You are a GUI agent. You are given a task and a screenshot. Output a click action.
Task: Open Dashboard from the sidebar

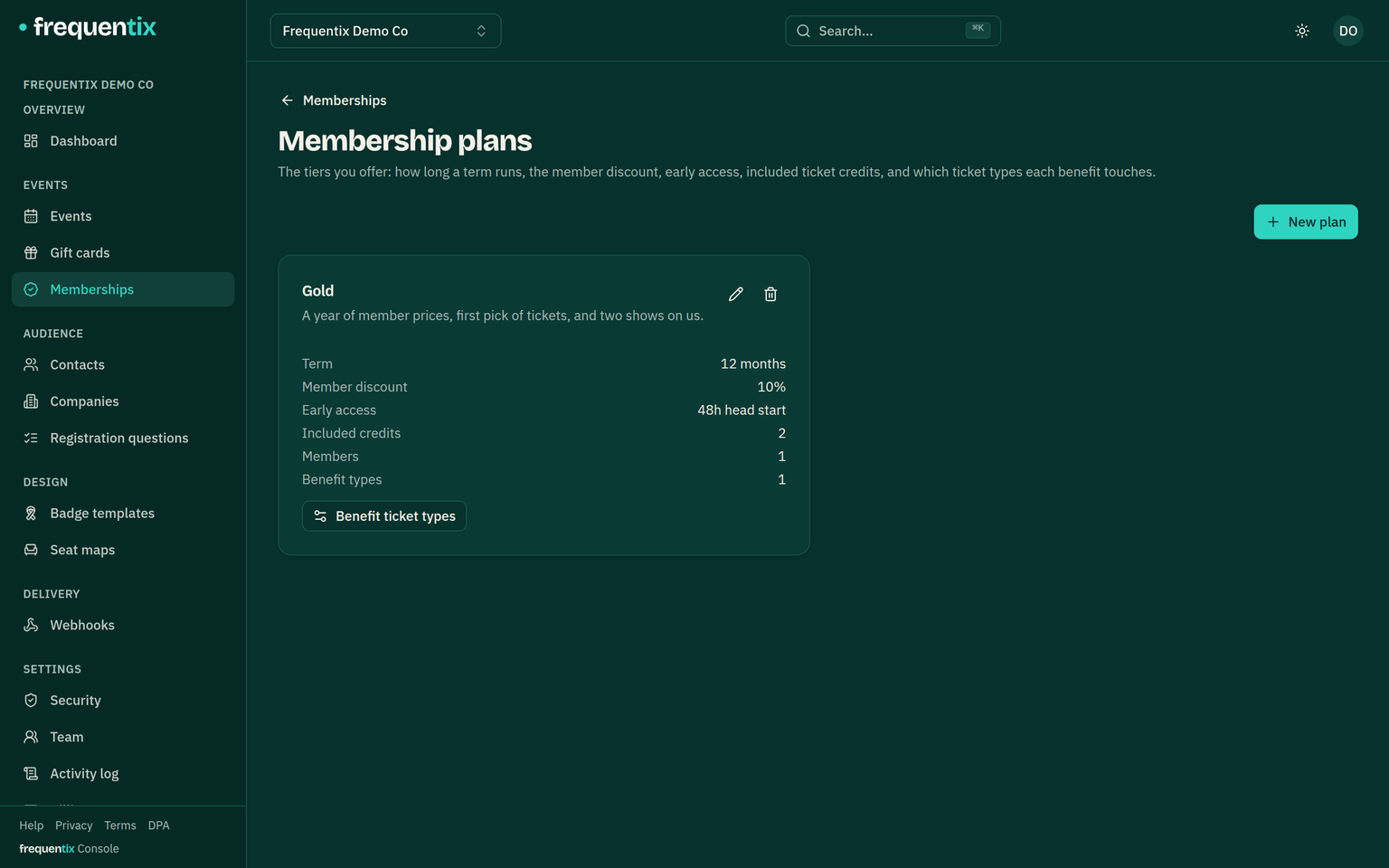[123, 141]
